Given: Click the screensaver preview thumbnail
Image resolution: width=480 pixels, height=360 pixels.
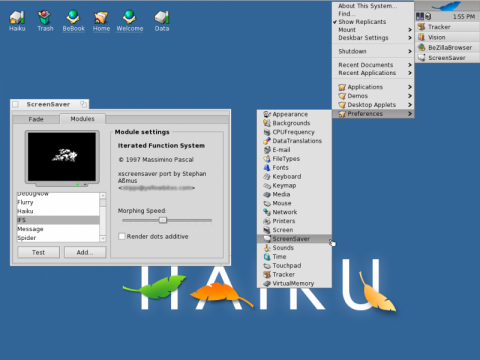Looking at the screenshot, I should click(62, 157).
